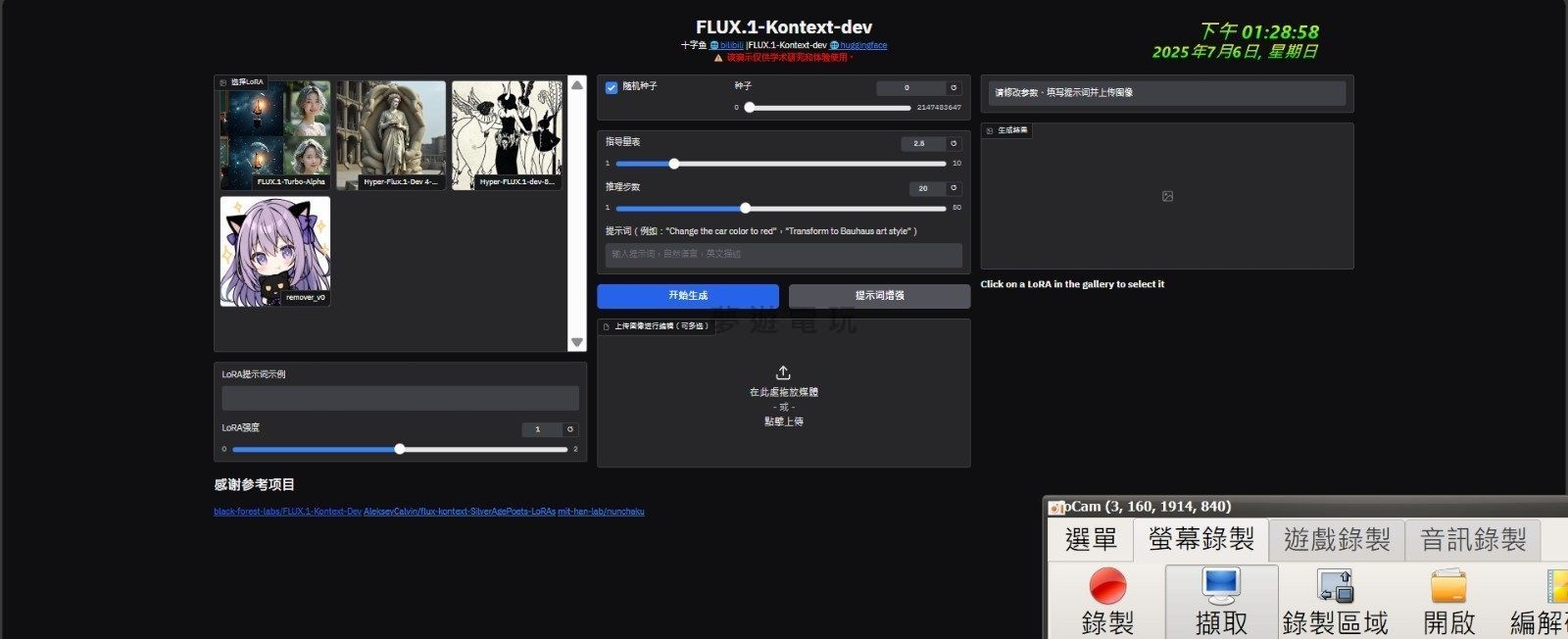Switch to the Screen Recording (螢幕錄製) tab in oCam
The height and width of the screenshot is (639, 1568).
pos(1201,539)
